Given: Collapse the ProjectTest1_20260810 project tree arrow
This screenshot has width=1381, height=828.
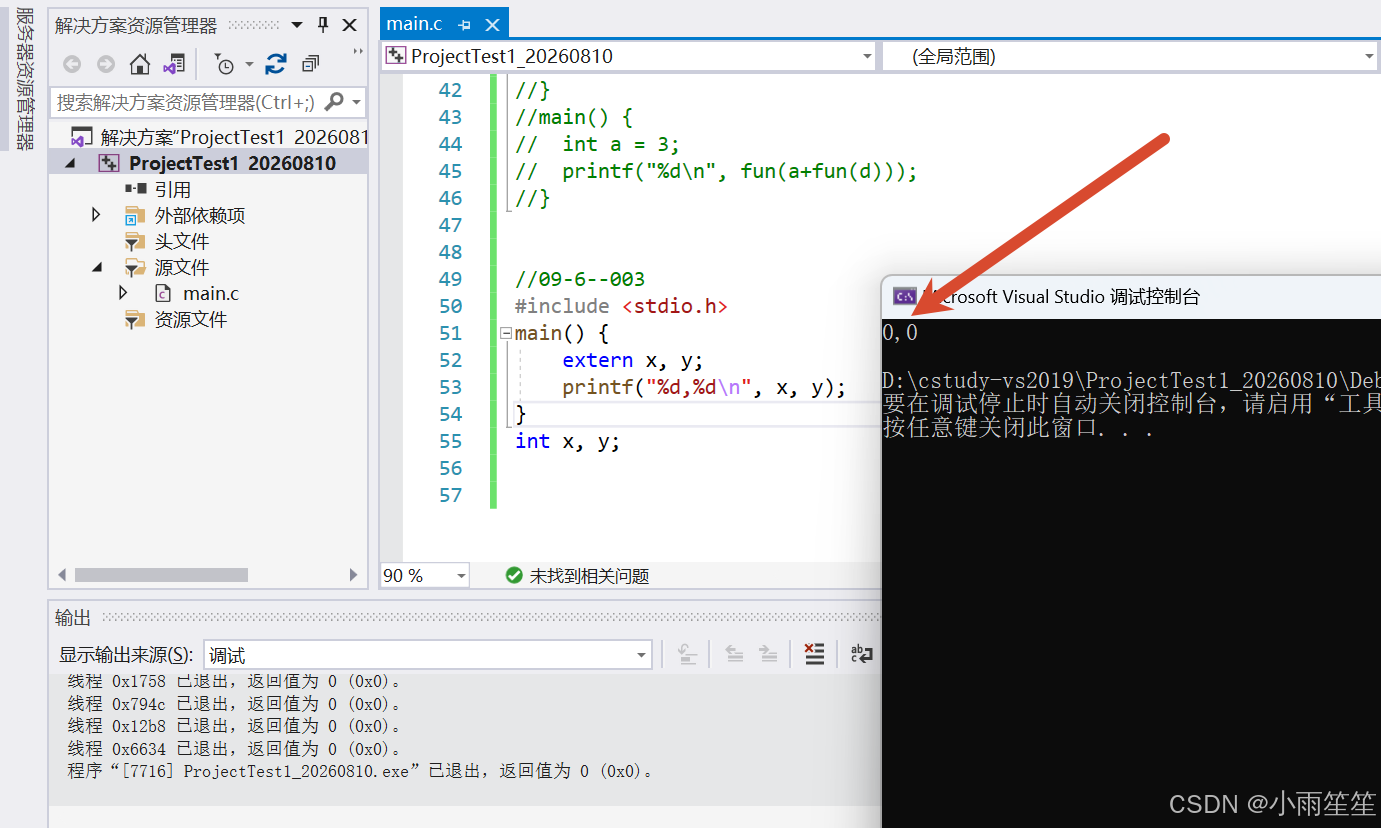Looking at the screenshot, I should click(x=70, y=163).
